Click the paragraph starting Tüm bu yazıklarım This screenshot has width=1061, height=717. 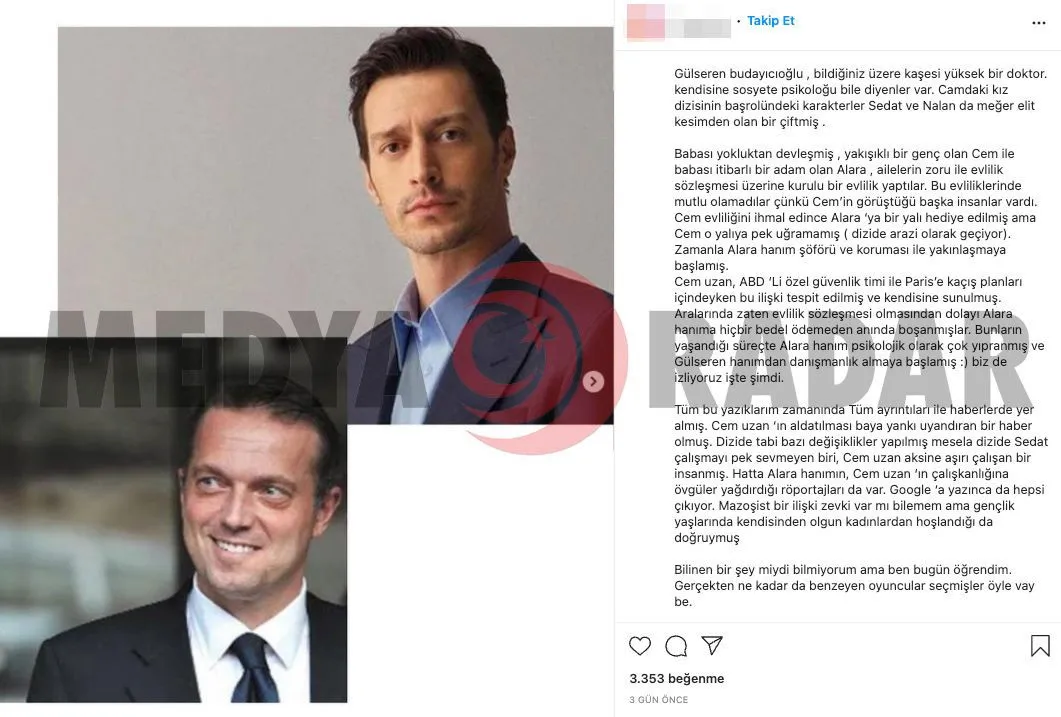(861, 473)
